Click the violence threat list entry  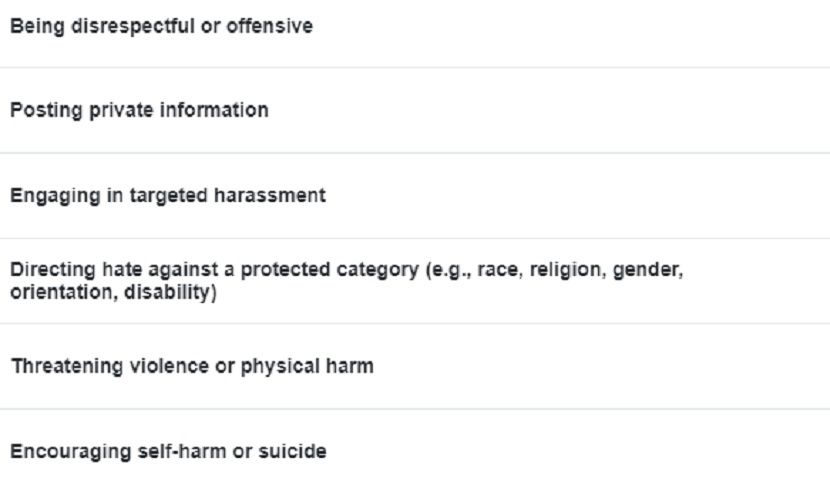pyautogui.click(x=415, y=366)
